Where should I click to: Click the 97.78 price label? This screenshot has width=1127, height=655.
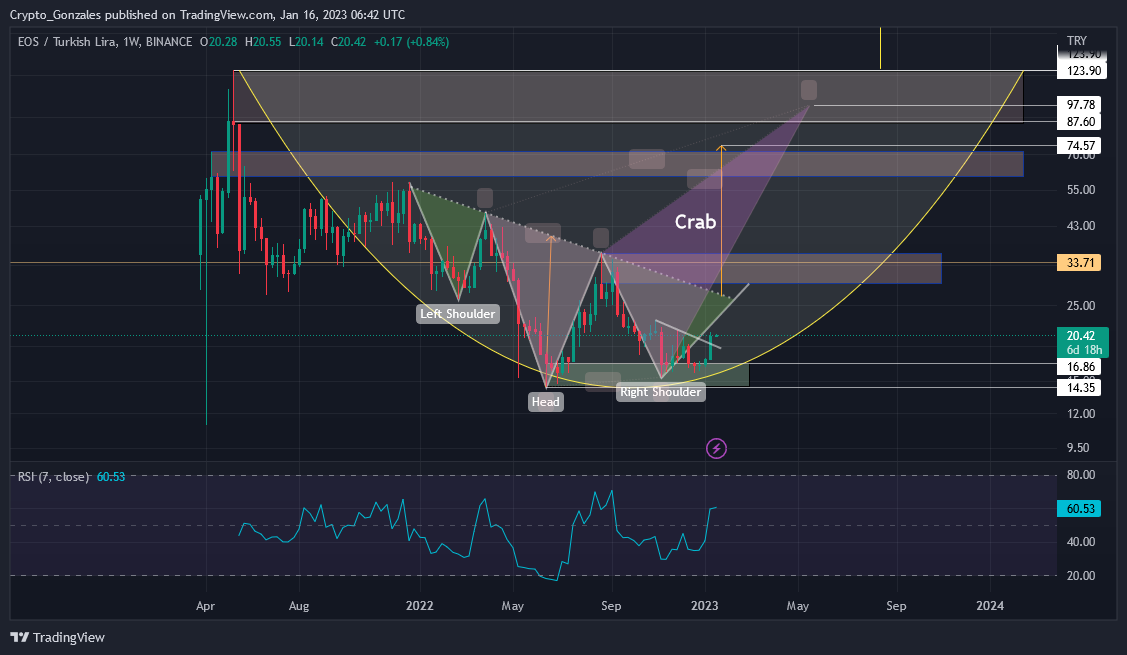click(1080, 105)
